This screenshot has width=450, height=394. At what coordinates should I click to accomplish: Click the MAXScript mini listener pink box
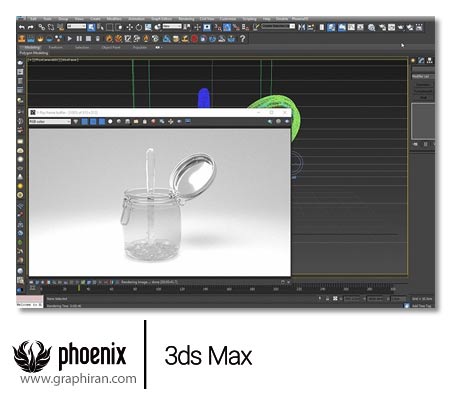(x=30, y=299)
